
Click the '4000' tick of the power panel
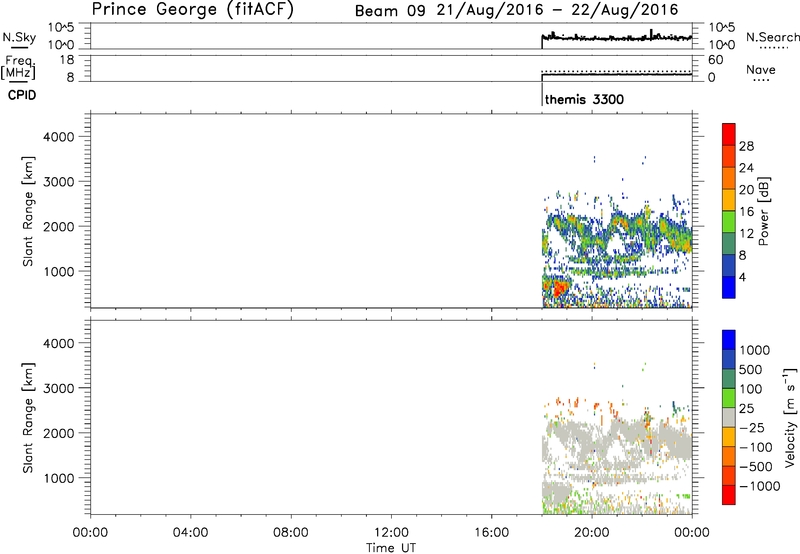[x=59, y=137]
